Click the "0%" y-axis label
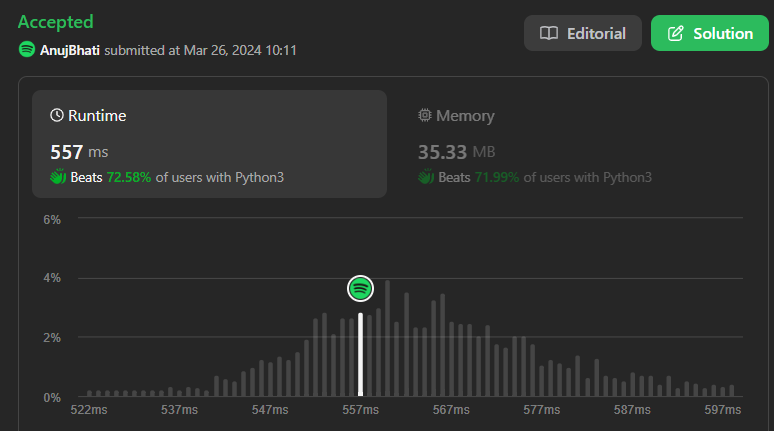The height and width of the screenshot is (431, 774). click(x=52, y=397)
